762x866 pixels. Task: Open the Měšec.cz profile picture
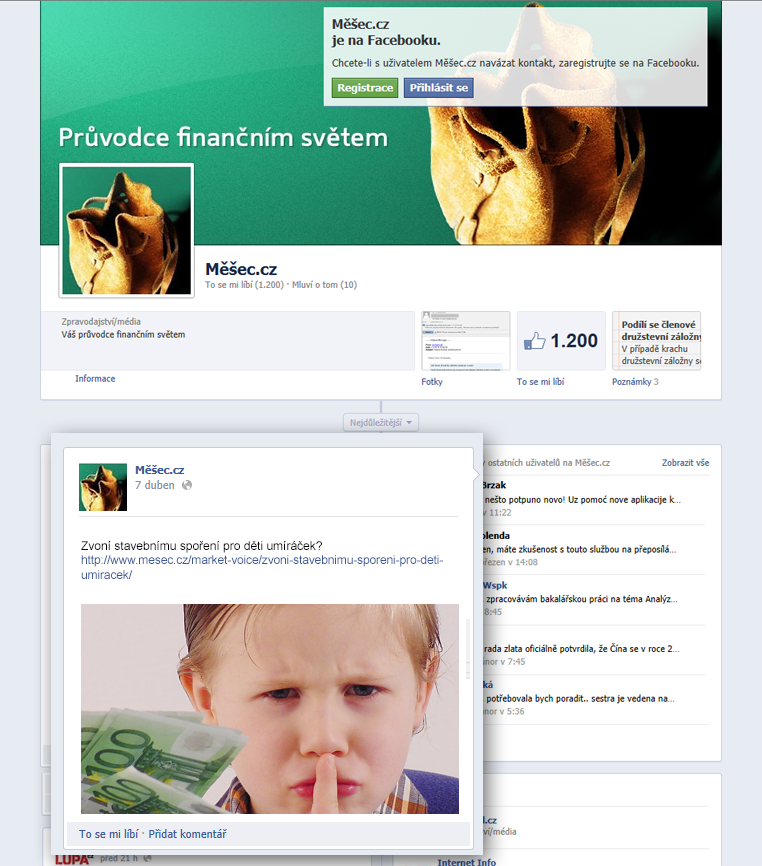pyautogui.click(x=126, y=230)
